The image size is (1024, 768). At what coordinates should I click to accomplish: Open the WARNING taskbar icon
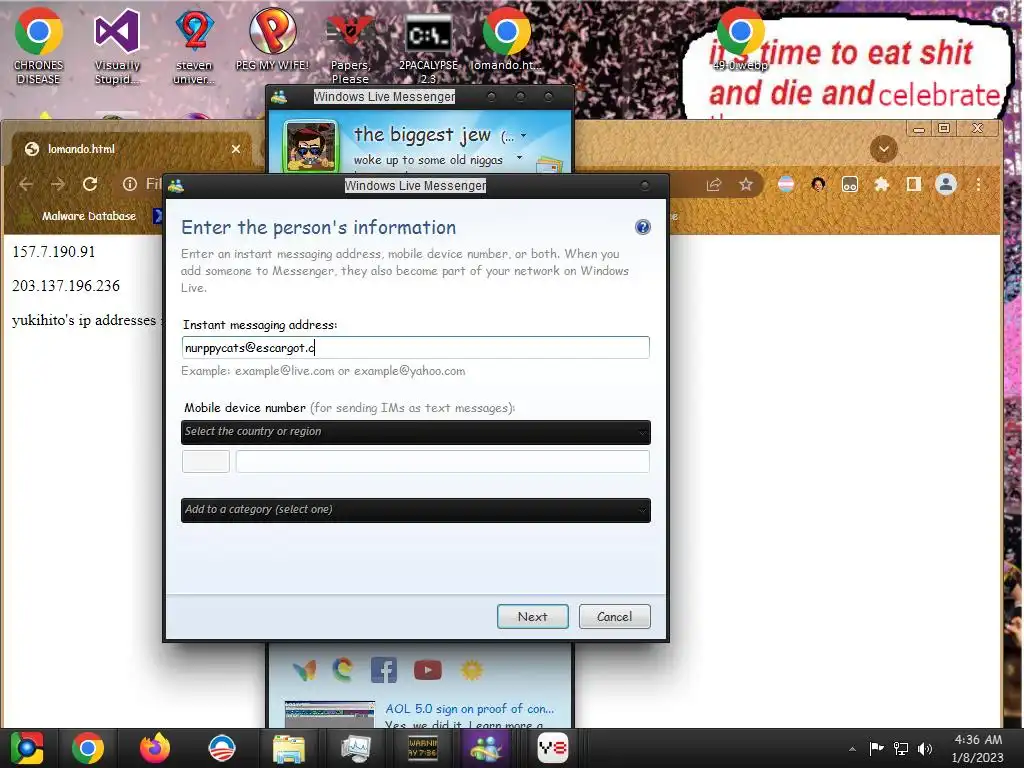tap(422, 748)
